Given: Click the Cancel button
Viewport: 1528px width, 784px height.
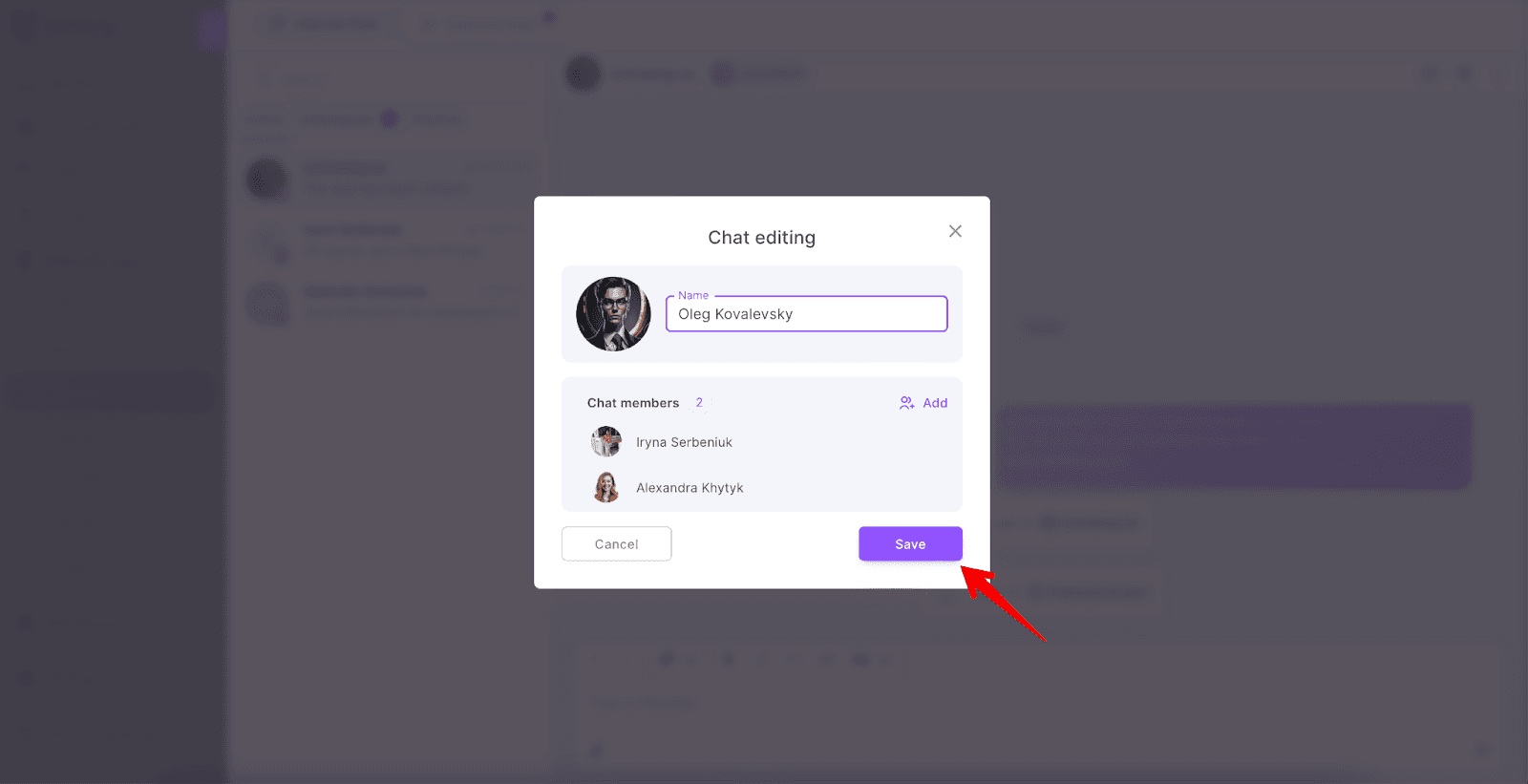Looking at the screenshot, I should [616, 544].
